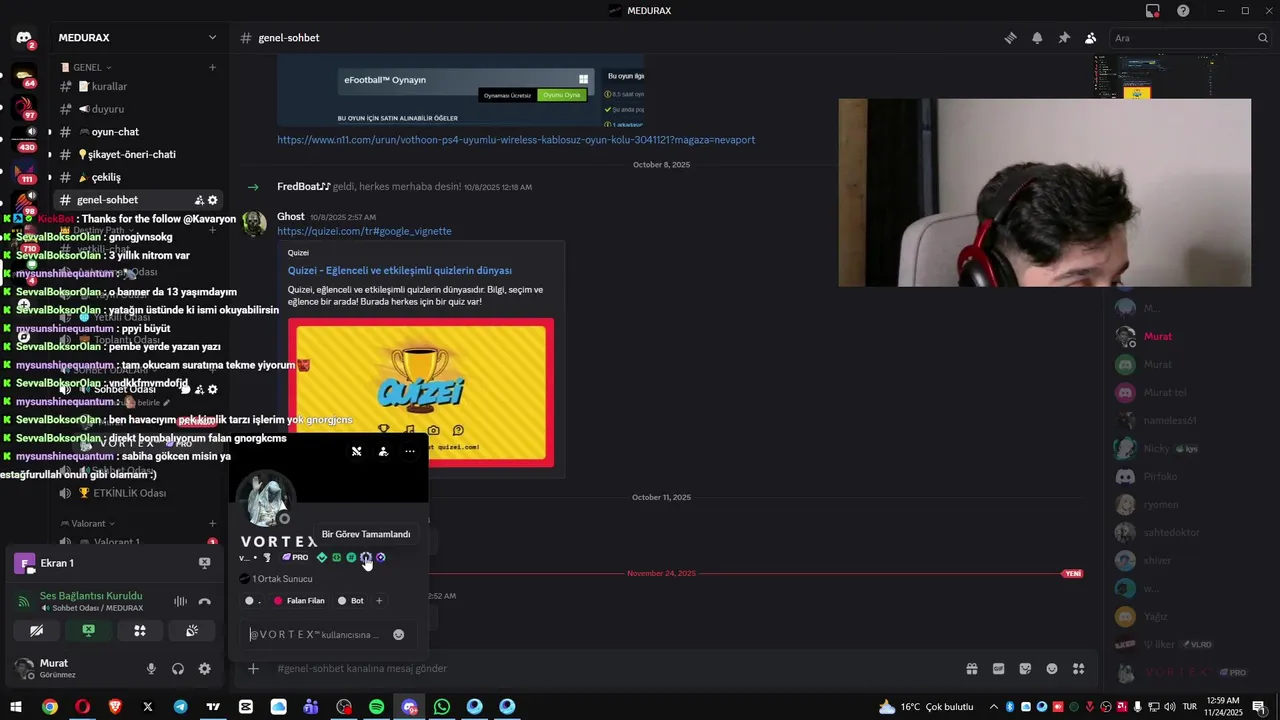Disconnect from the voice channel
Viewport: 1280px width, 720px height.
tap(205, 601)
